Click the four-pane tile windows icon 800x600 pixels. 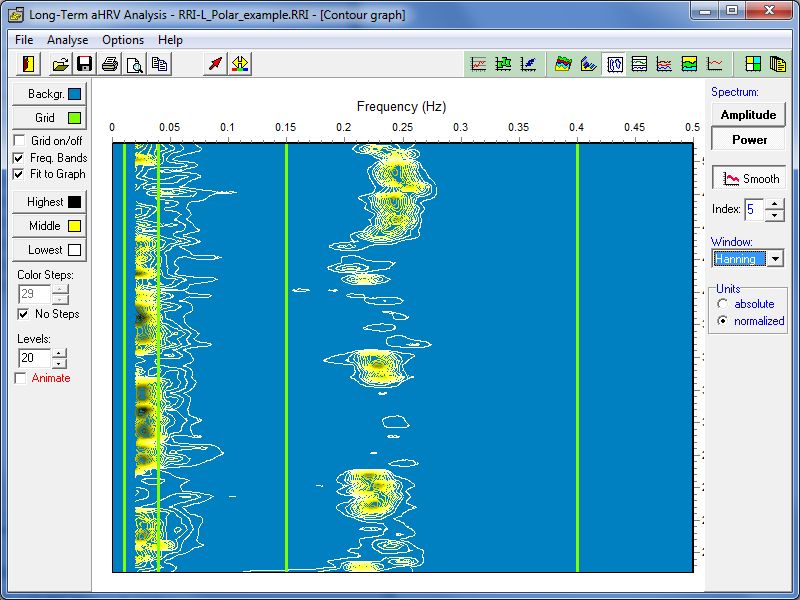click(x=753, y=64)
